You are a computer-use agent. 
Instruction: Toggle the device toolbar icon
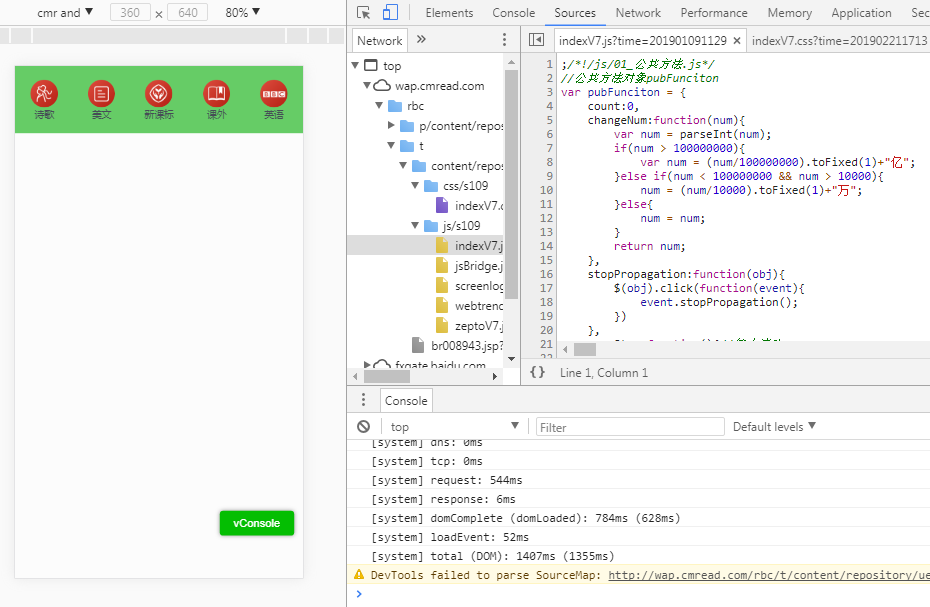point(390,13)
